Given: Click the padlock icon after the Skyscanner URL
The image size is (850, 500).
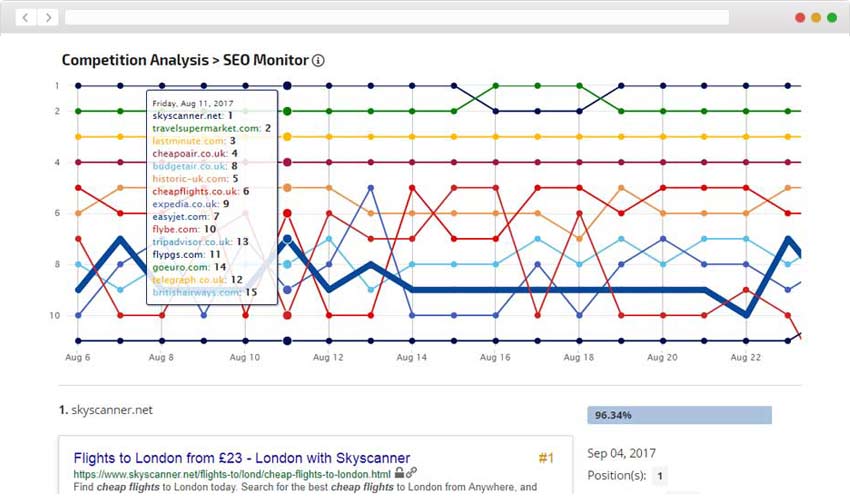Looking at the screenshot, I should (x=399, y=473).
